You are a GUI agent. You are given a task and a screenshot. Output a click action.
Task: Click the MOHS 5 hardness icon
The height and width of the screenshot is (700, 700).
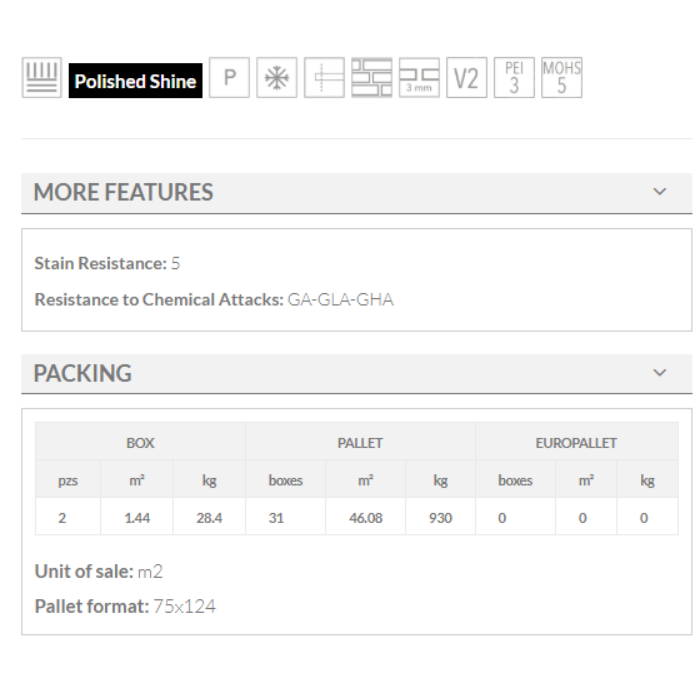(x=561, y=78)
